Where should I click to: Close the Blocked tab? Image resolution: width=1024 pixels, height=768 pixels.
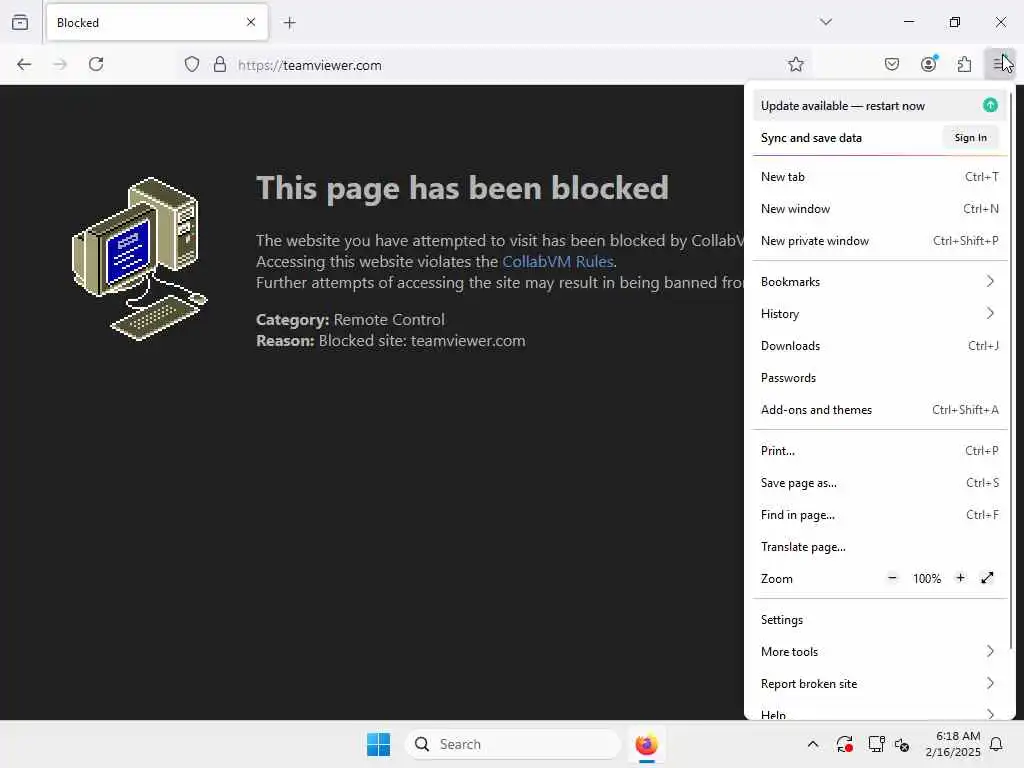click(x=251, y=22)
